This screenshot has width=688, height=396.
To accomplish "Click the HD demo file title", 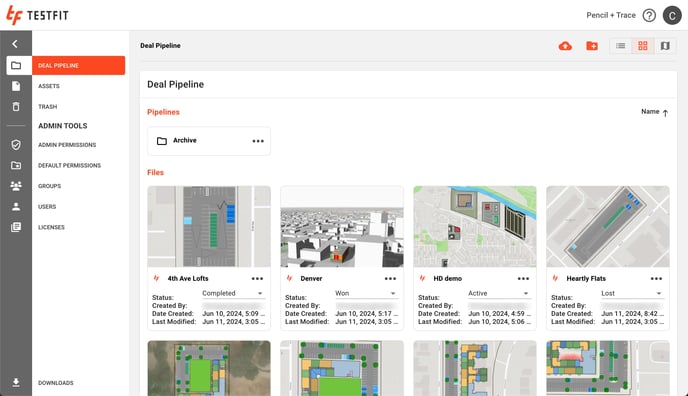I will tap(448, 278).
